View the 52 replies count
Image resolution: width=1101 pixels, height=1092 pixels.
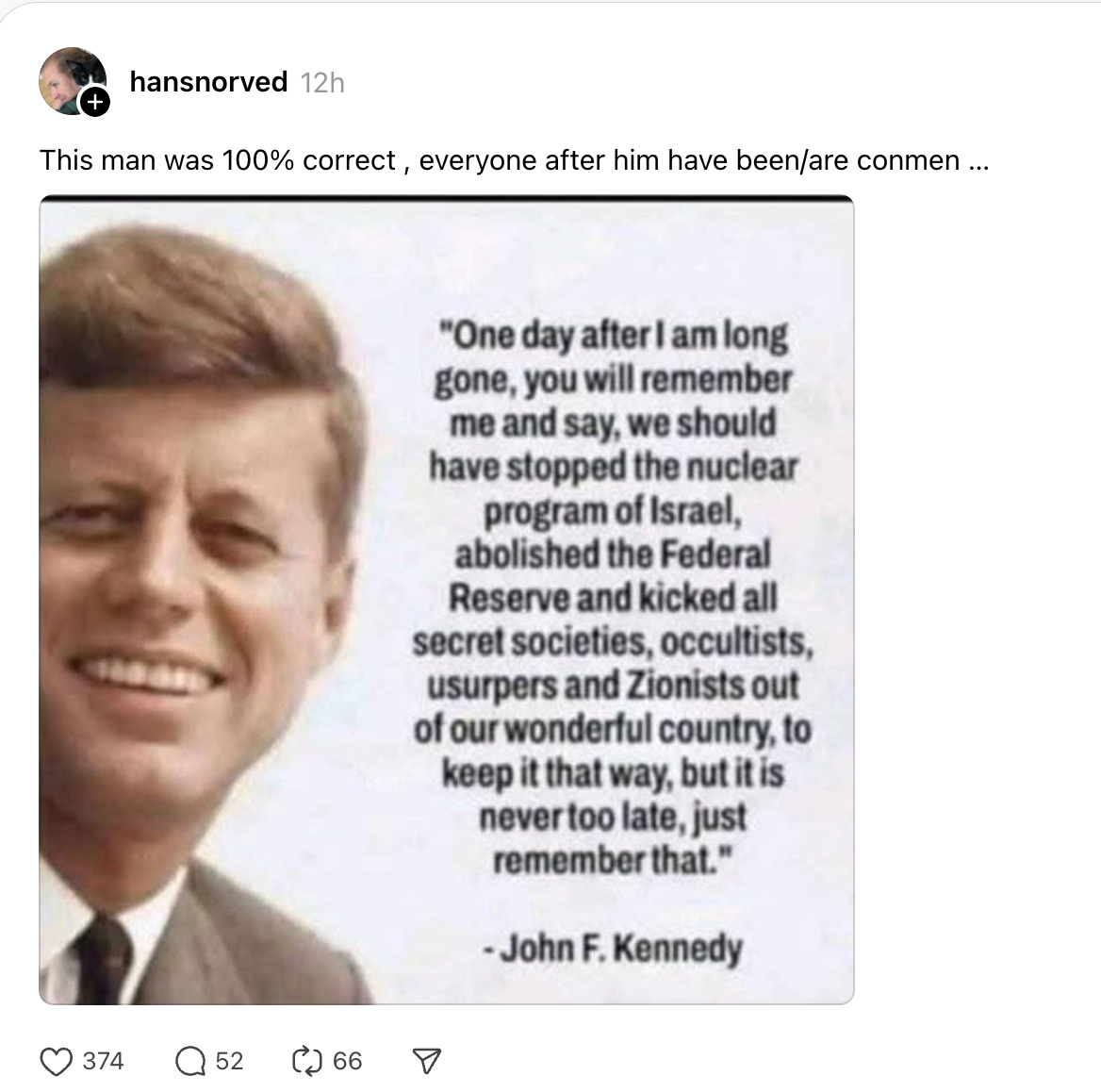[229, 1061]
